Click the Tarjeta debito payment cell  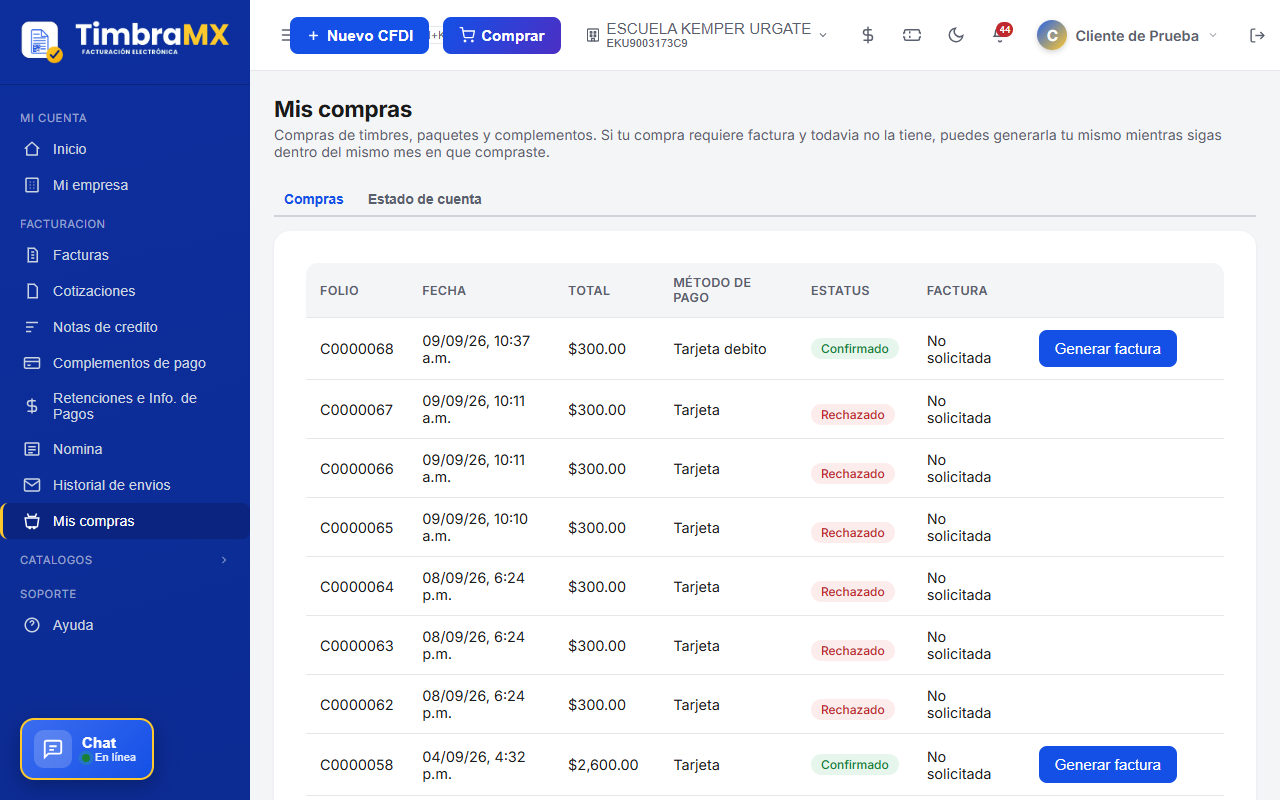click(x=720, y=349)
